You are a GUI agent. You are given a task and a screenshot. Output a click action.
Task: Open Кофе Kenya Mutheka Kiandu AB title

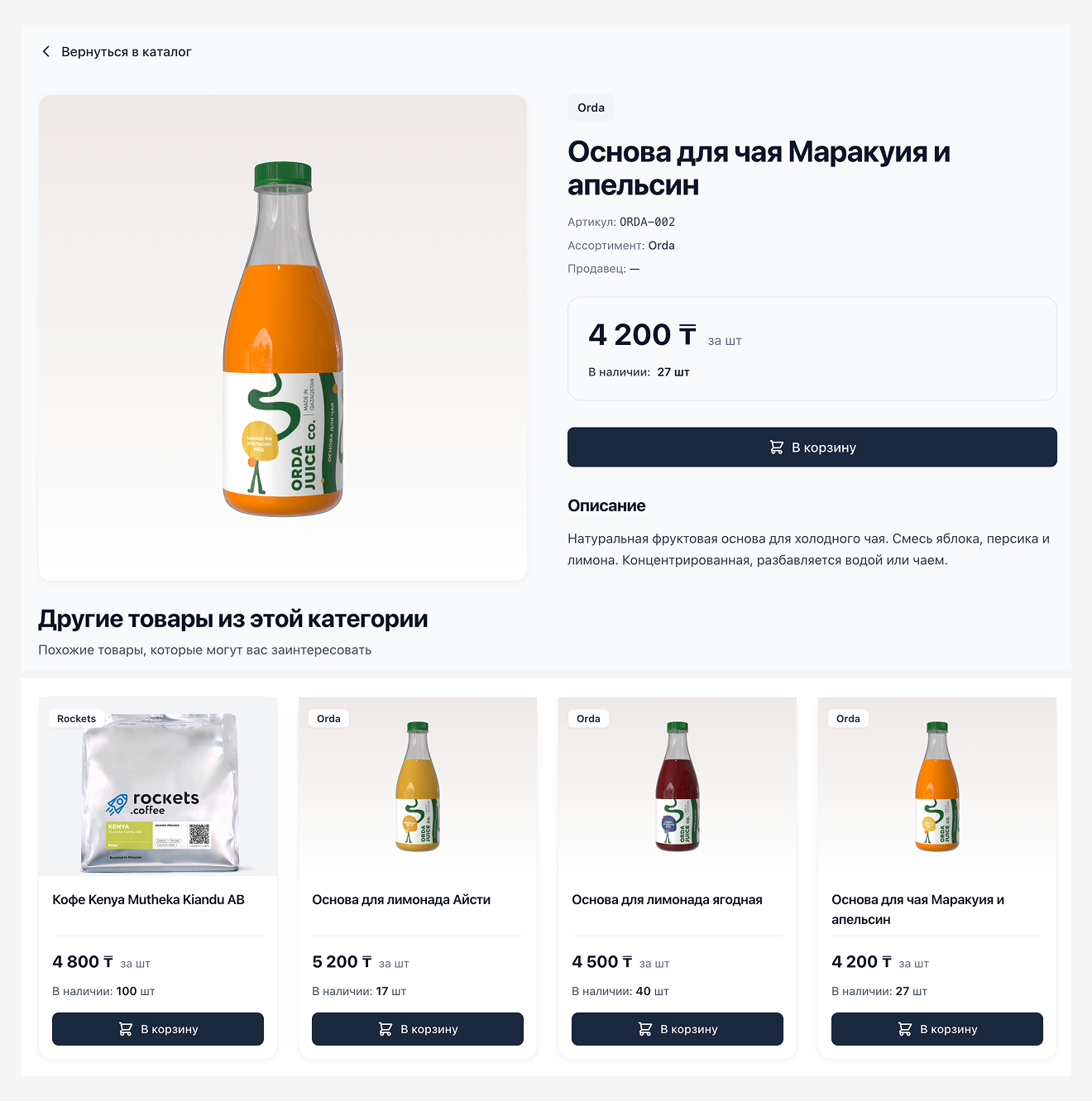pyautogui.click(x=148, y=900)
